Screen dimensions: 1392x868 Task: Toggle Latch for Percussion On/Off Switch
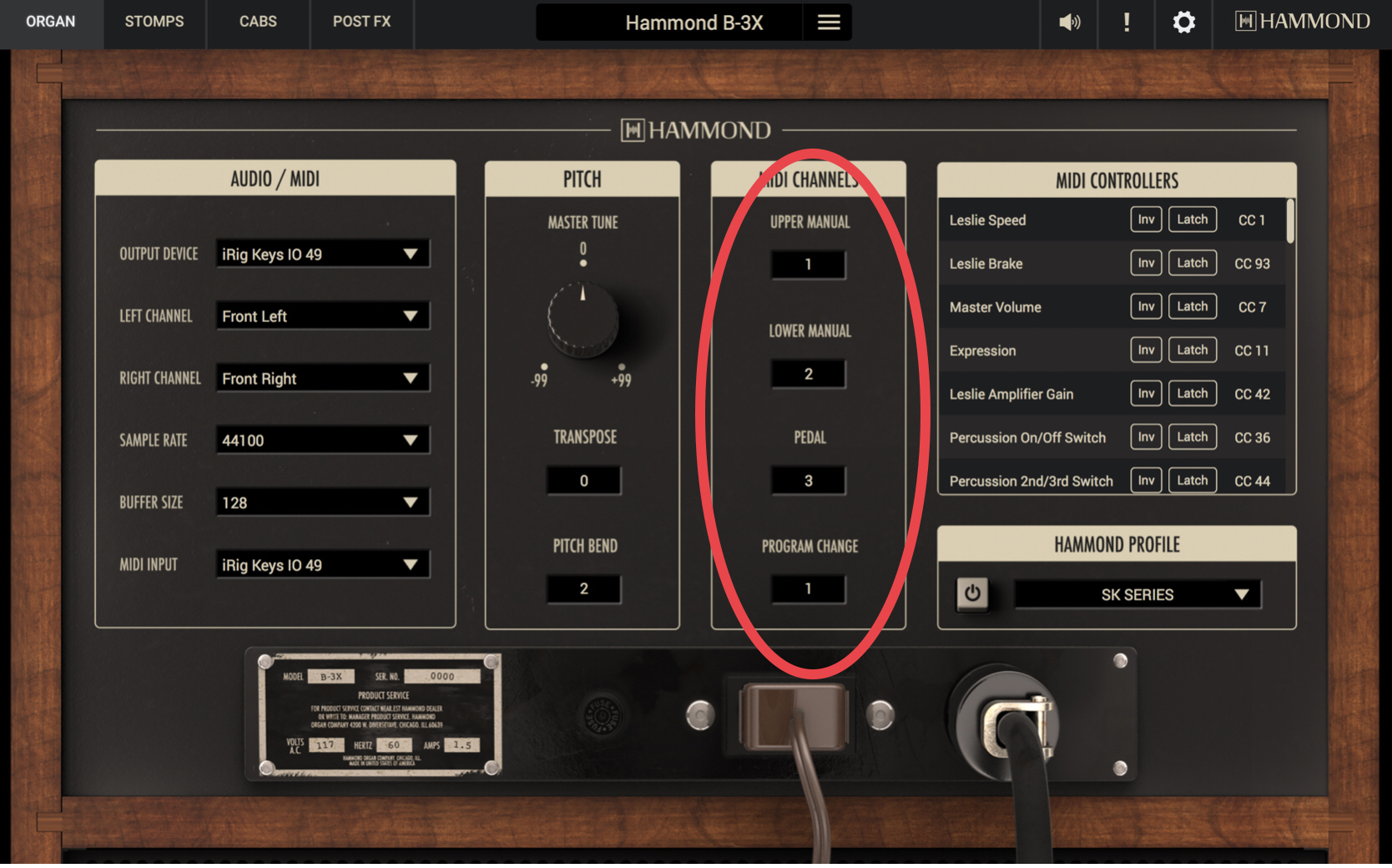[1192, 437]
